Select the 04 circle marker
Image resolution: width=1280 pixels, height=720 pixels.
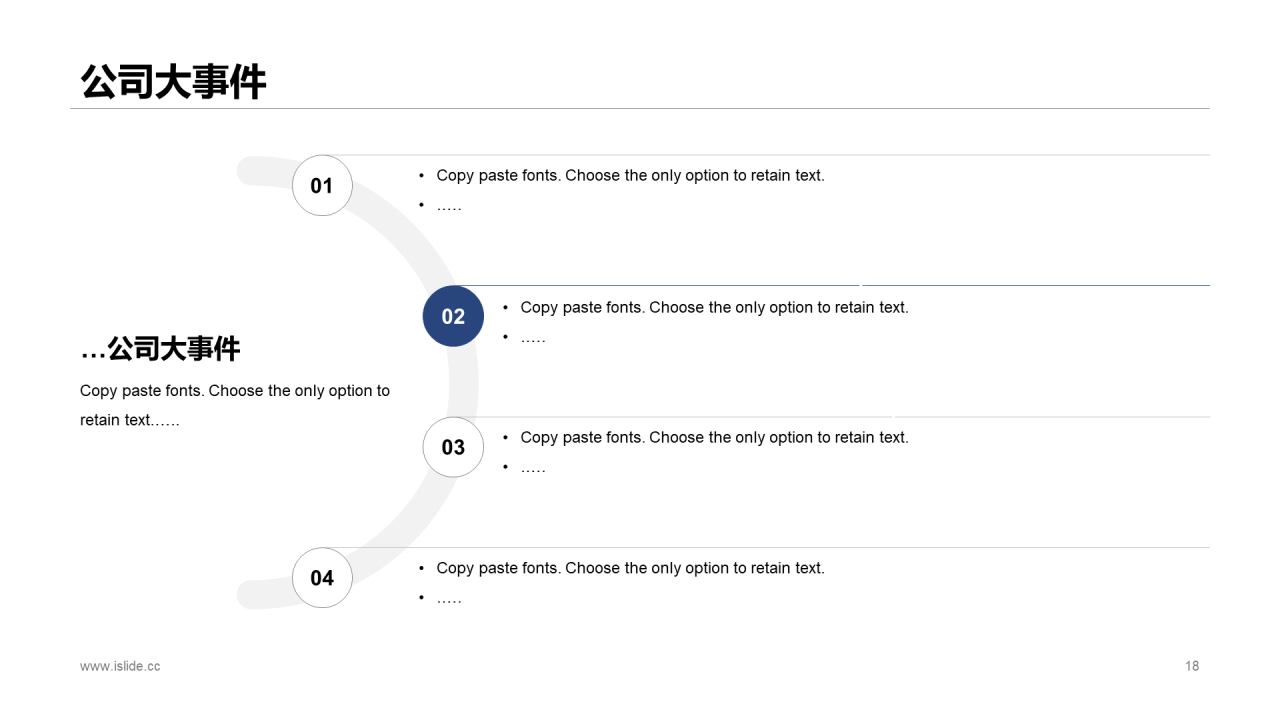(322, 578)
